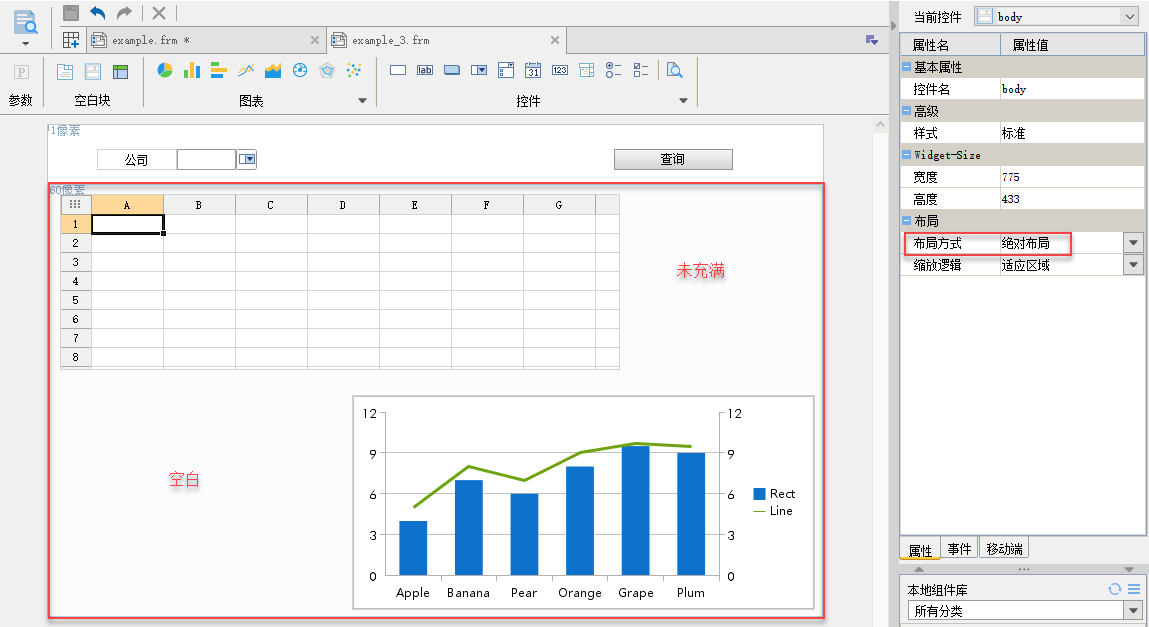Click the widget search magnifier icon
The image size is (1149, 627).
pyautogui.click(x=675, y=70)
